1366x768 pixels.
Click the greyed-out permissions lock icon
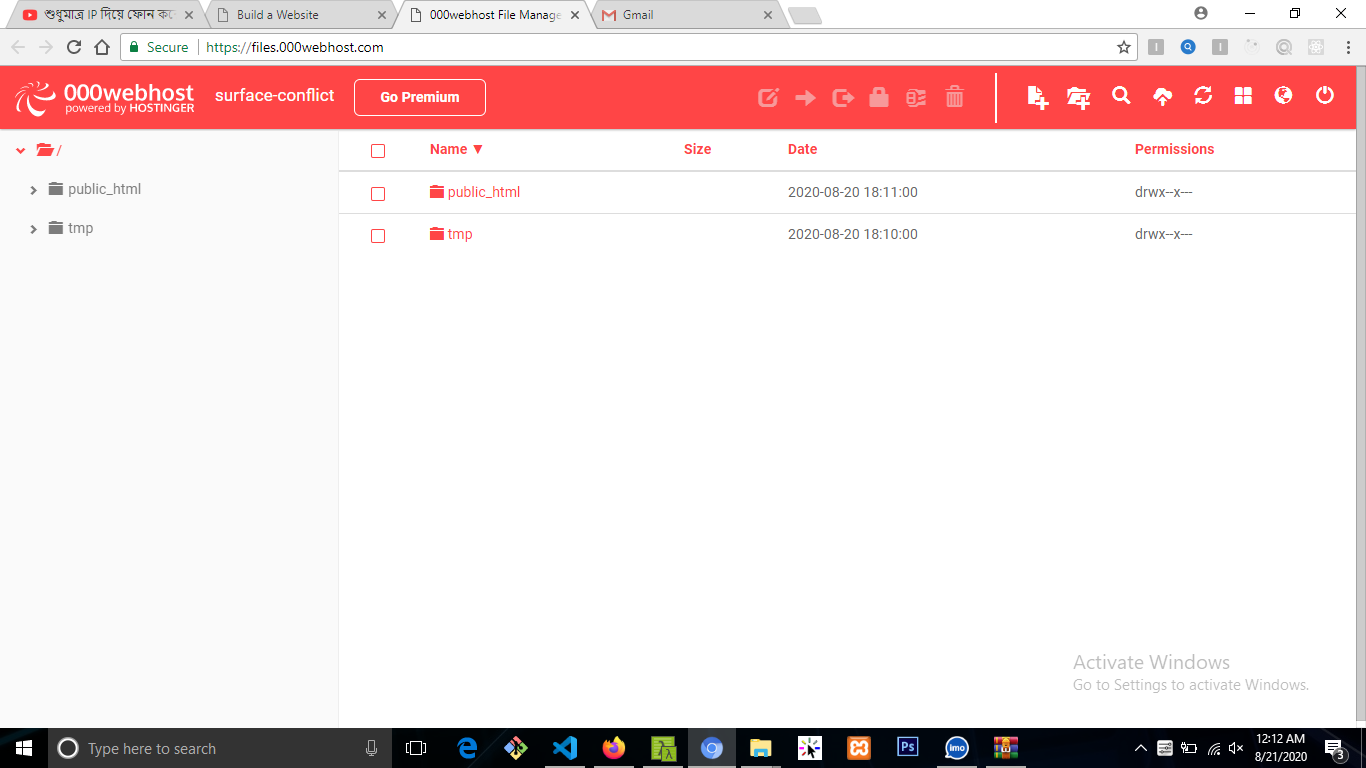coord(879,97)
